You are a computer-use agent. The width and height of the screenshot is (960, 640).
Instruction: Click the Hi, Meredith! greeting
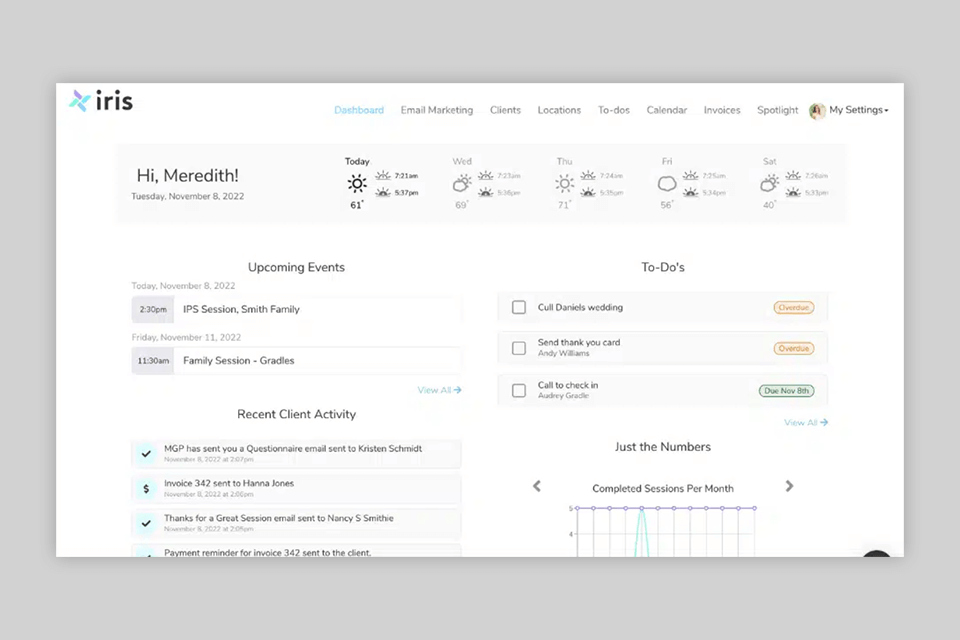point(187,176)
